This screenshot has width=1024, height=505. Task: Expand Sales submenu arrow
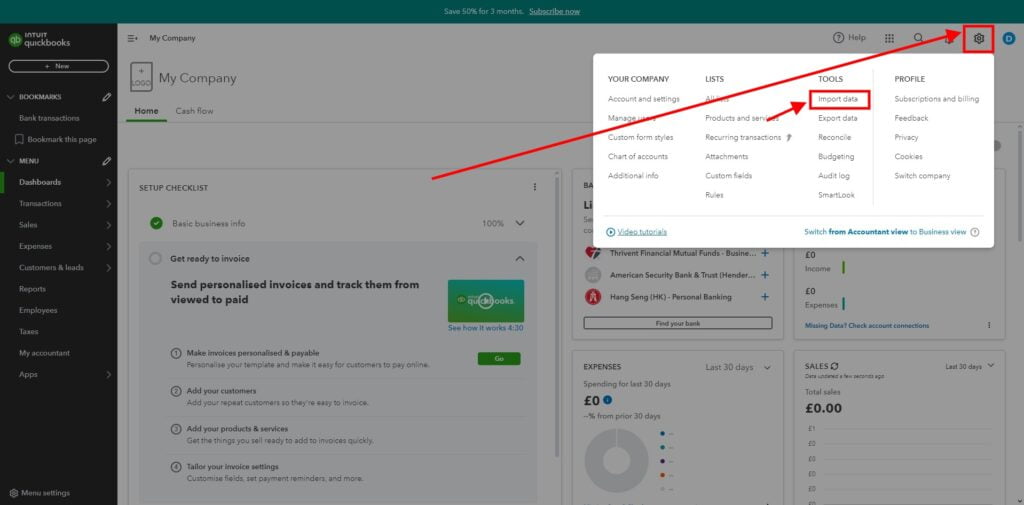pyautogui.click(x=108, y=225)
